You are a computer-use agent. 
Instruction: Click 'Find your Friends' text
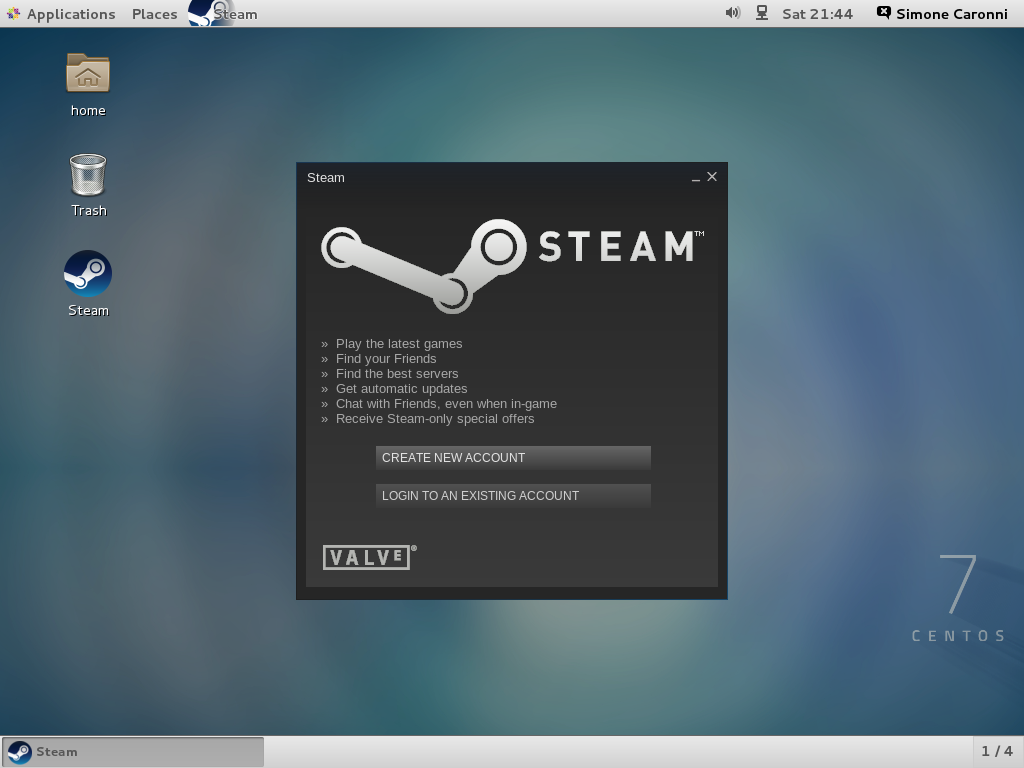point(386,359)
